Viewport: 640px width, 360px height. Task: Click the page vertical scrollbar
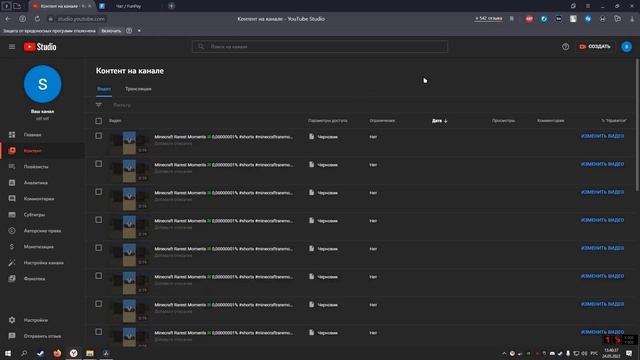pos(637,124)
